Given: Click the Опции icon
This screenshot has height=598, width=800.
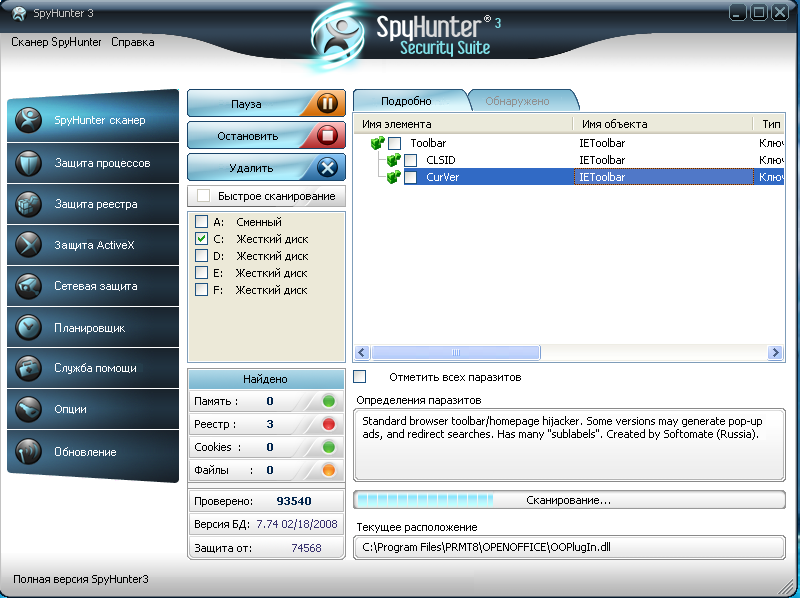Looking at the screenshot, I should [x=28, y=409].
